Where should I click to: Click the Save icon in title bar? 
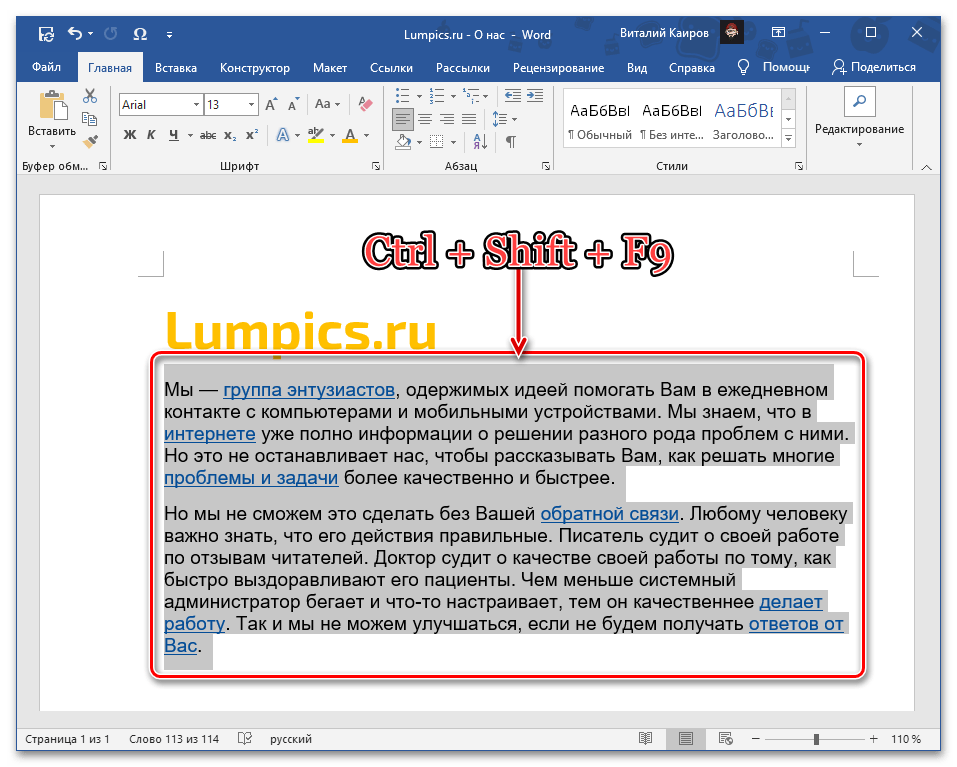[x=46, y=34]
